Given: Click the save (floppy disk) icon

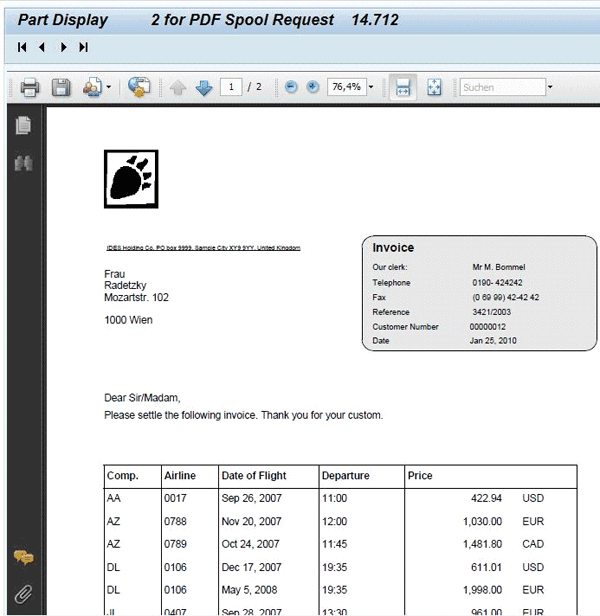Looking at the screenshot, I should point(60,88).
